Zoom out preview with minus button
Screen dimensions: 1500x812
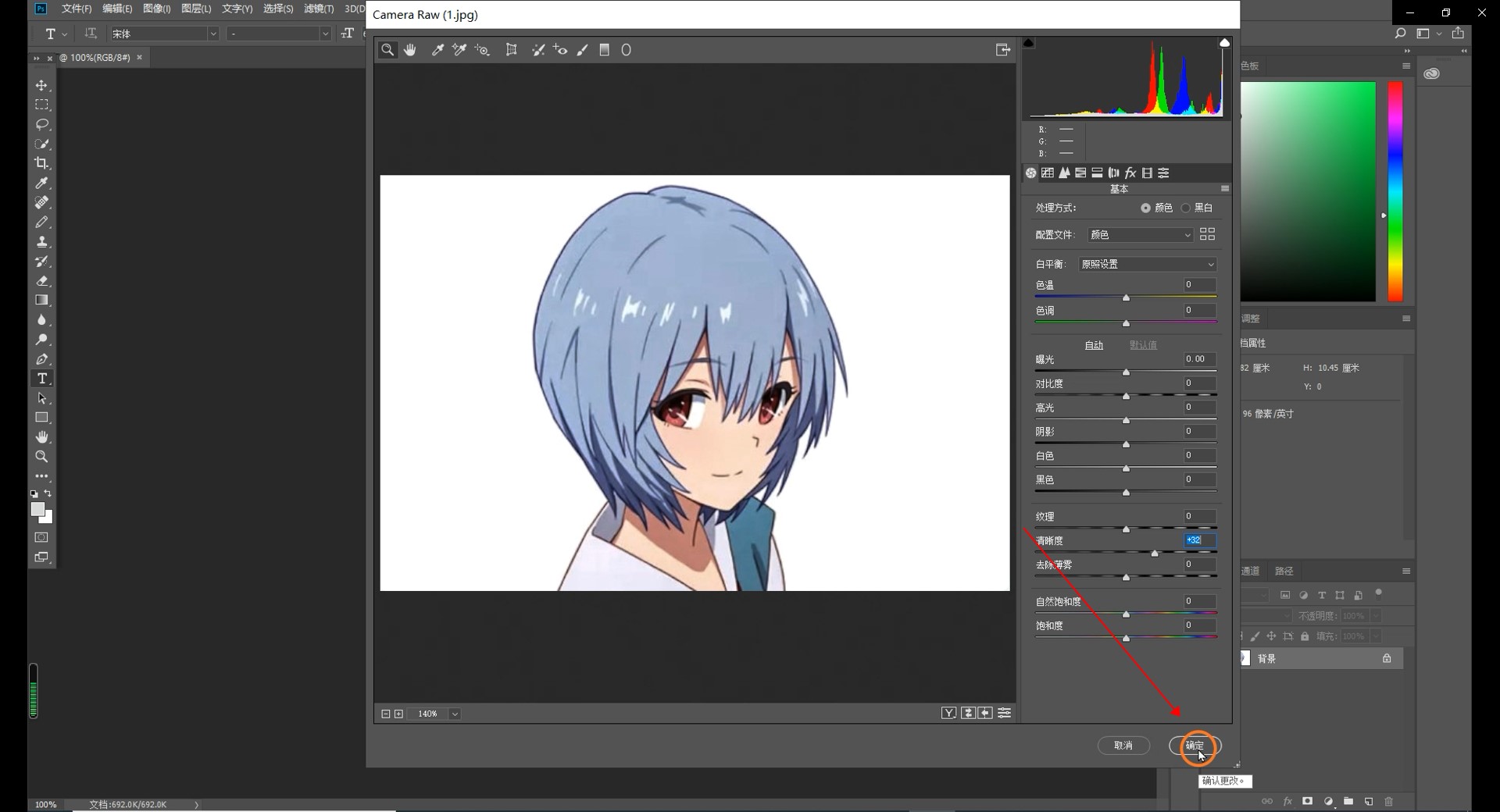click(x=385, y=714)
